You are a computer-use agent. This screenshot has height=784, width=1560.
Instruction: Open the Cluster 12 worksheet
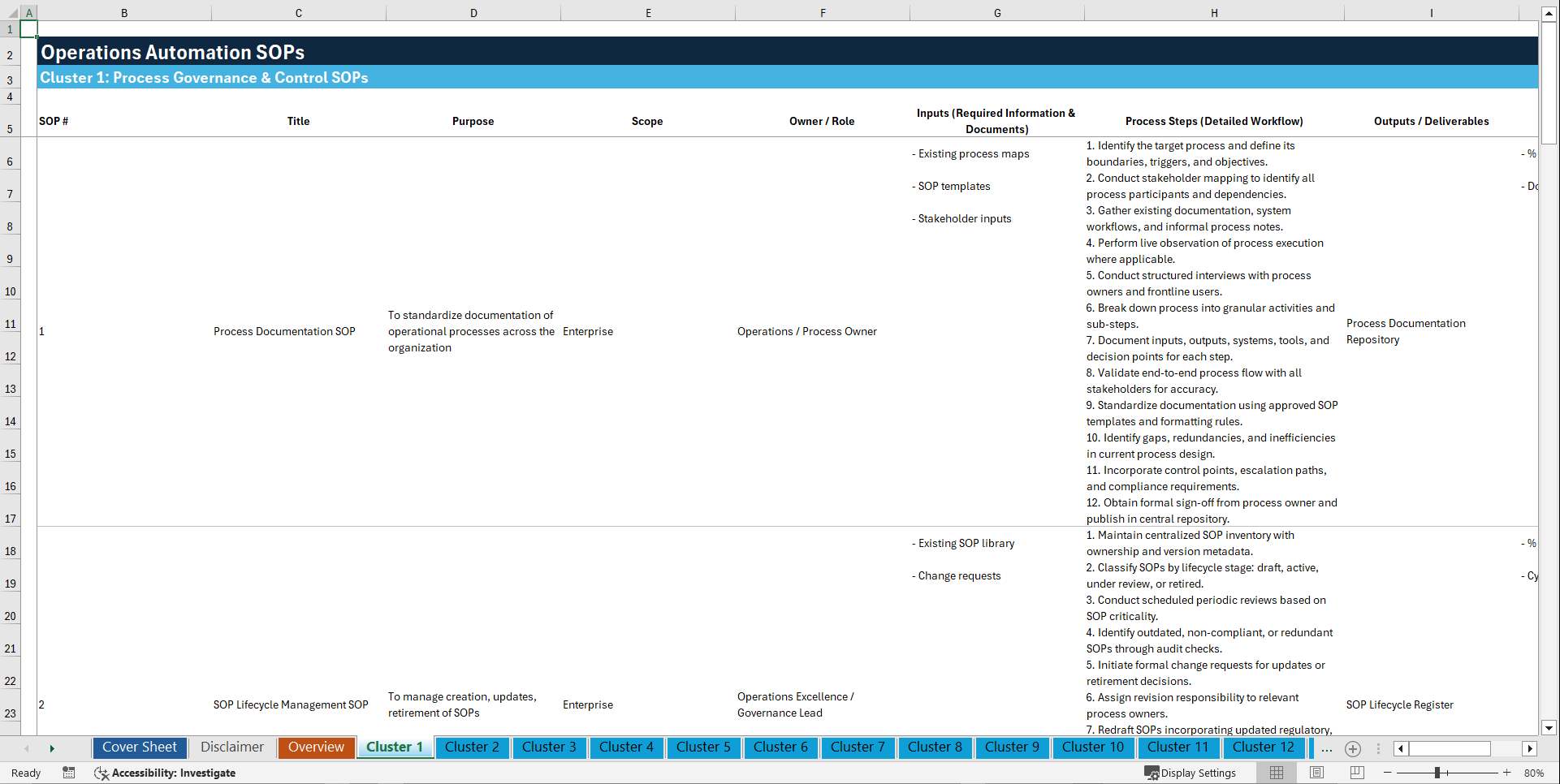[x=1264, y=747]
